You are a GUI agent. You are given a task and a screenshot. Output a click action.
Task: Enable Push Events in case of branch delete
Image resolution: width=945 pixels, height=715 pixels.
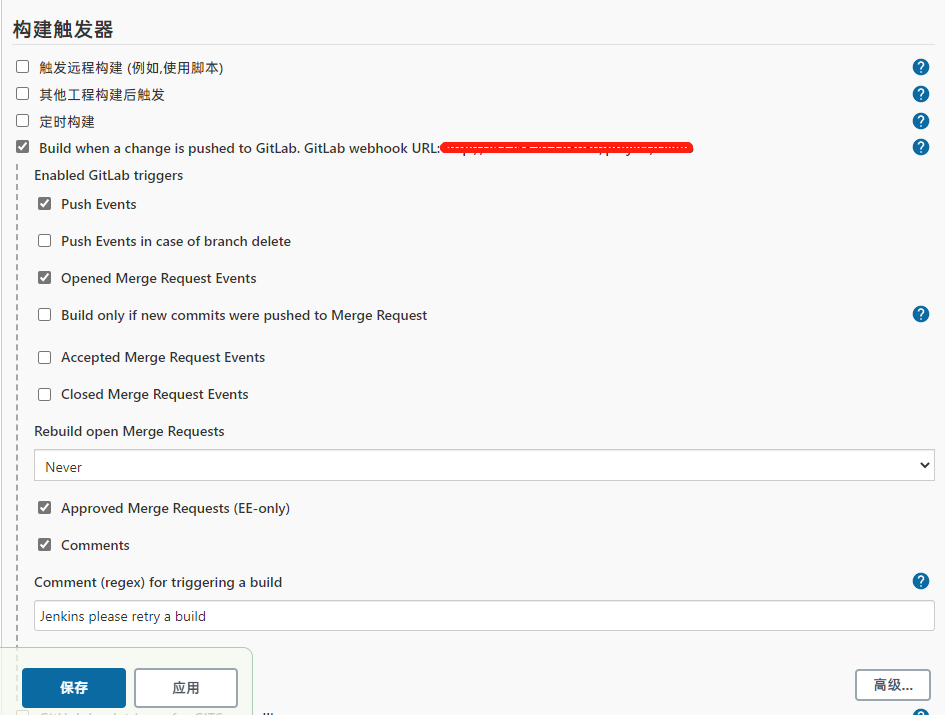coord(45,241)
